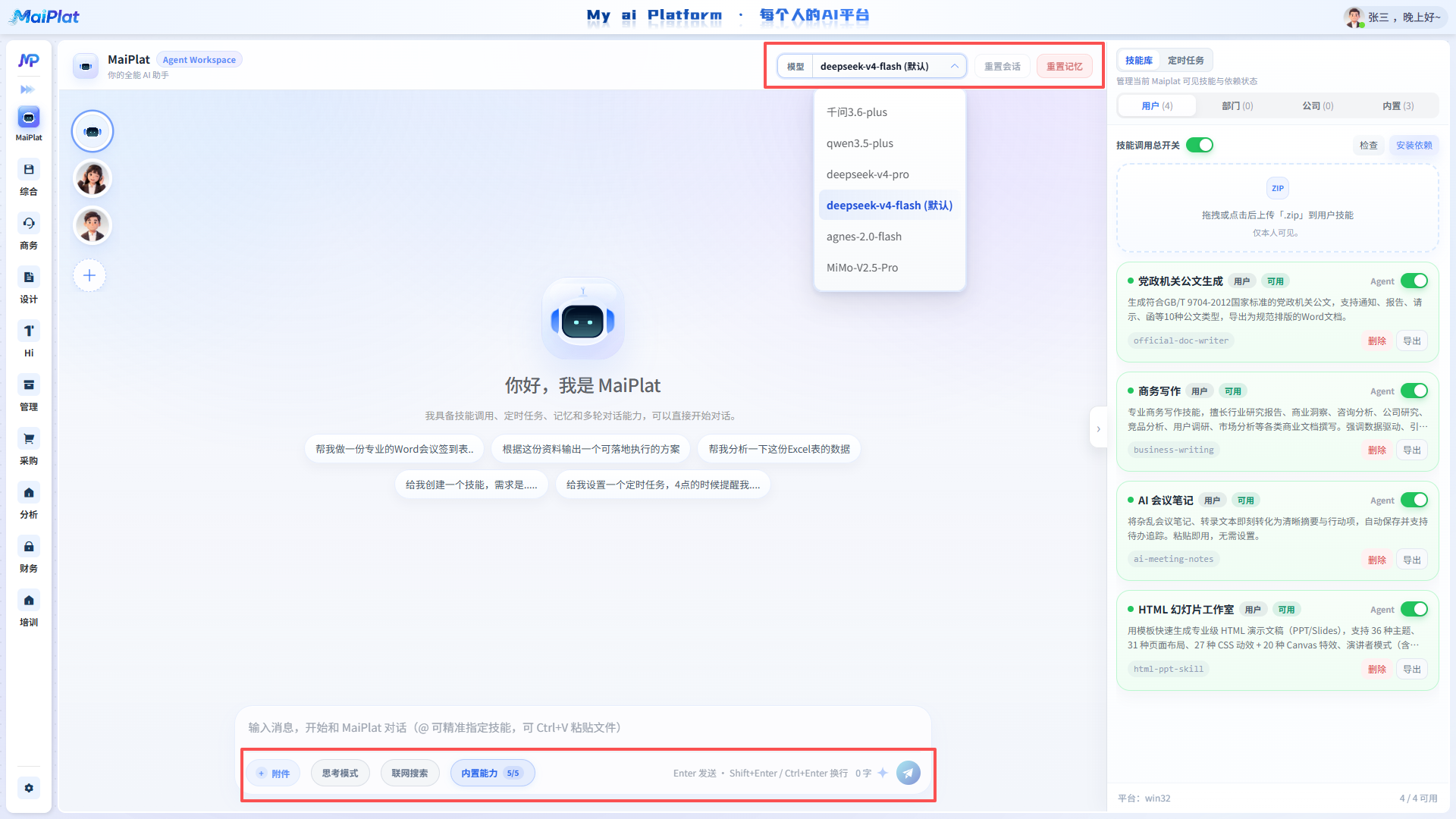Open the MaiPlat sidebar module
Viewport: 1456px width, 819px height.
[29, 124]
